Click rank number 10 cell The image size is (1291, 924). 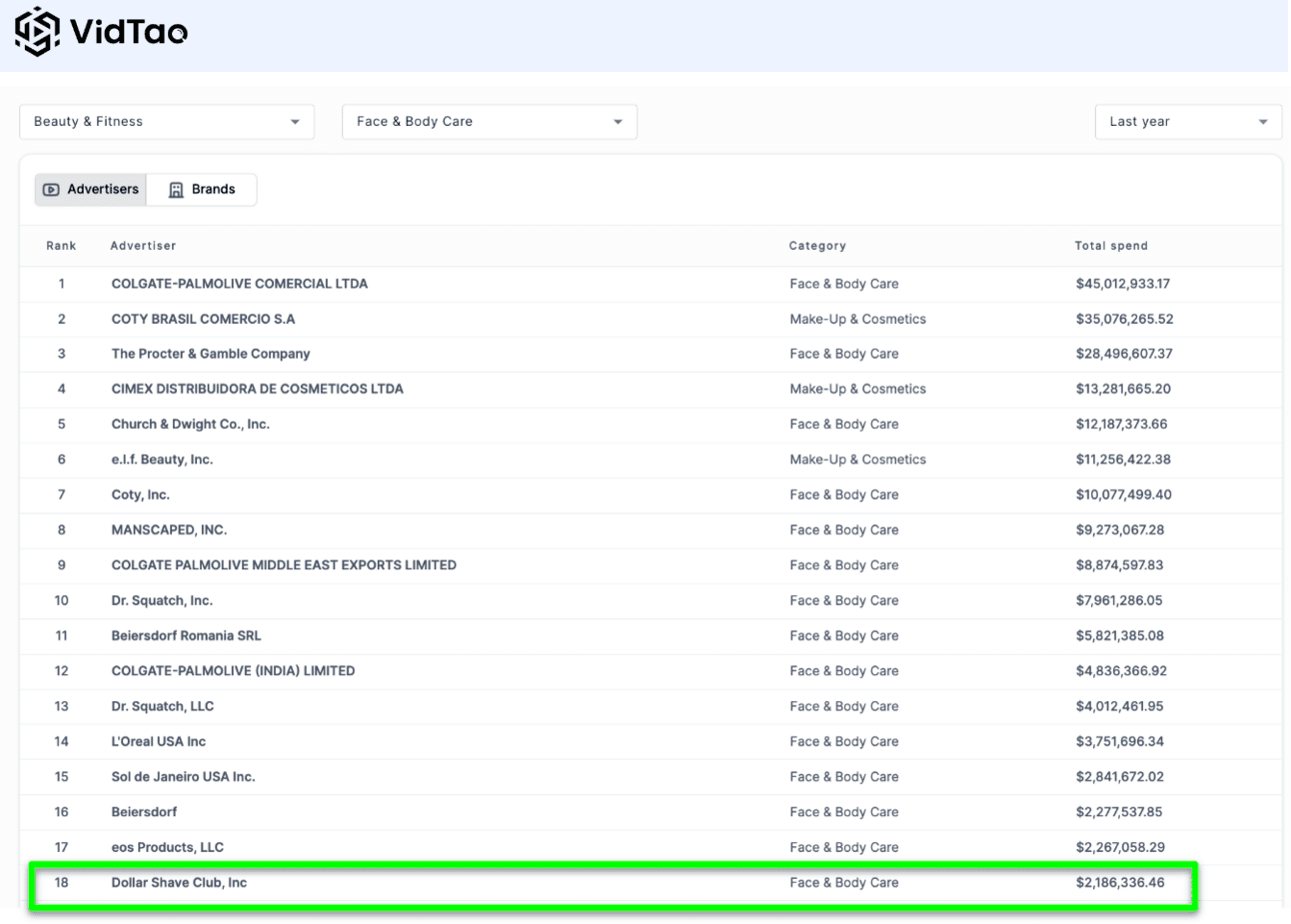coord(61,601)
